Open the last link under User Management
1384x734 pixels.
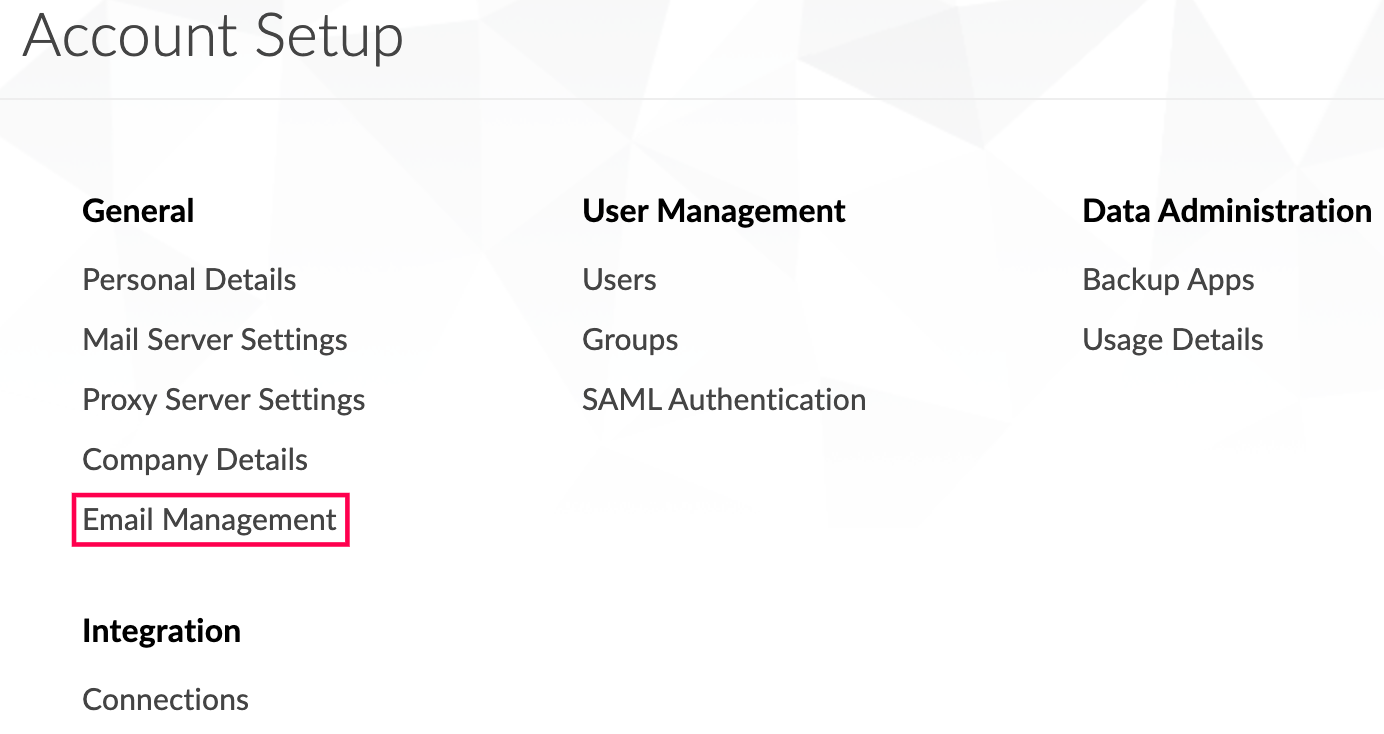[724, 400]
